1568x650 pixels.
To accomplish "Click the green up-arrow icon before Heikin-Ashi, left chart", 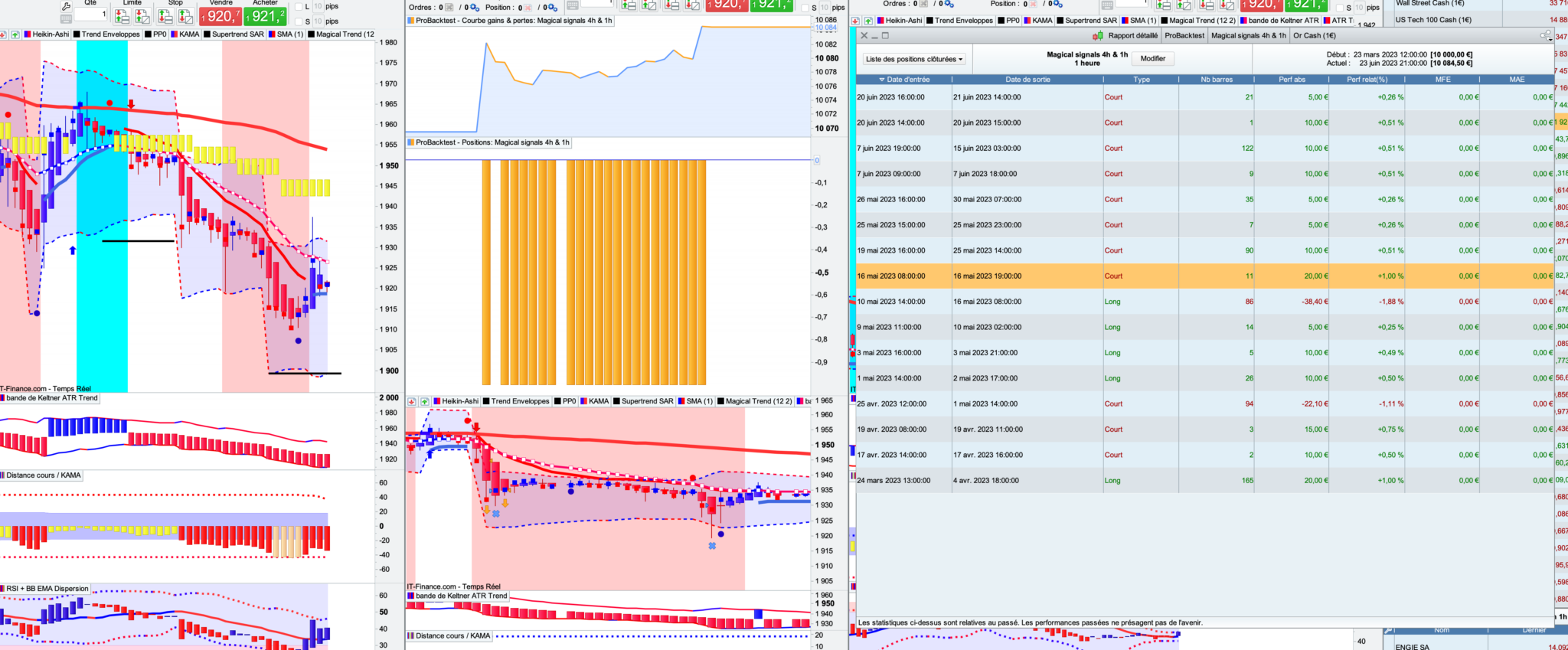I will tap(15, 34).
